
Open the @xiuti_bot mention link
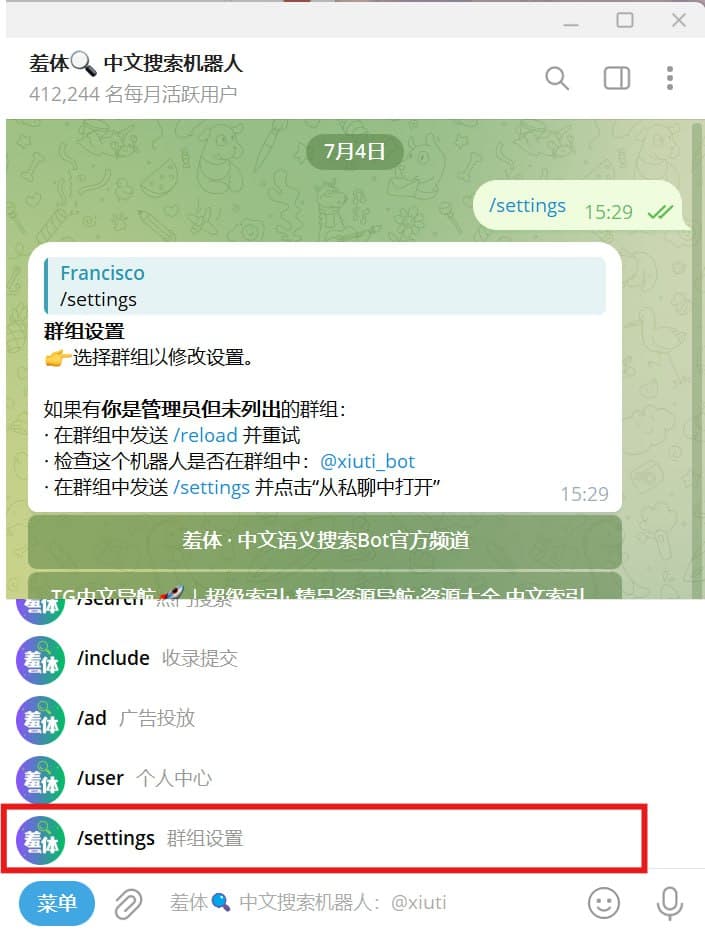point(367,461)
